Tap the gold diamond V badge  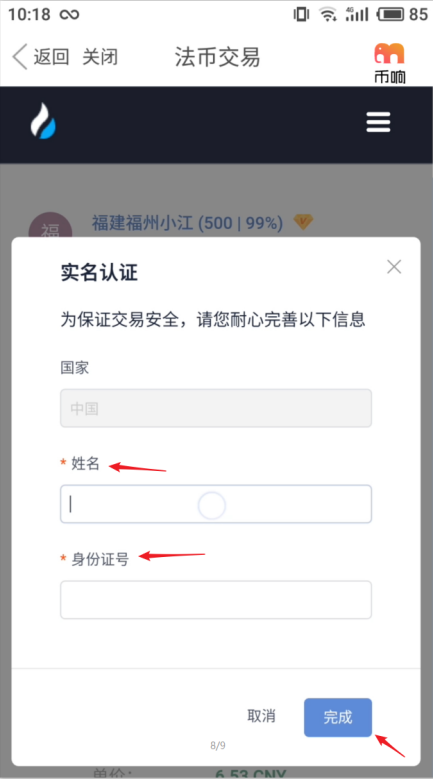(303, 222)
